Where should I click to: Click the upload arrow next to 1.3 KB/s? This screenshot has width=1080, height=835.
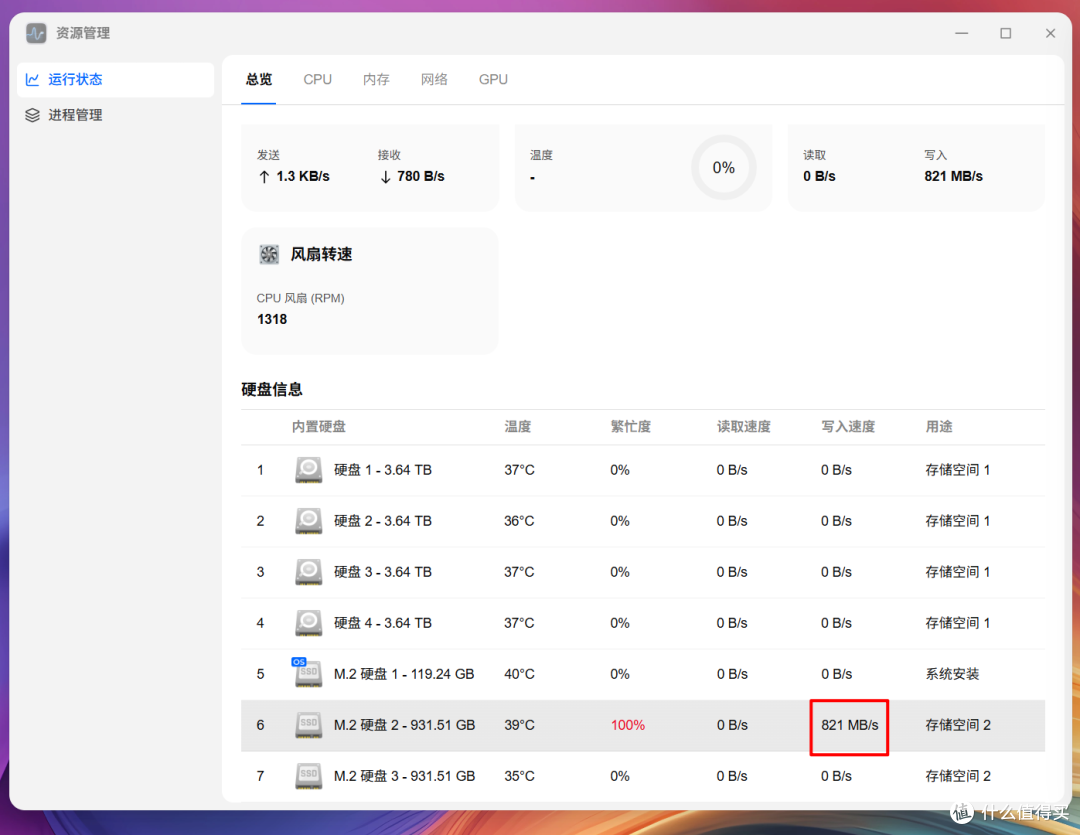[x=264, y=177]
